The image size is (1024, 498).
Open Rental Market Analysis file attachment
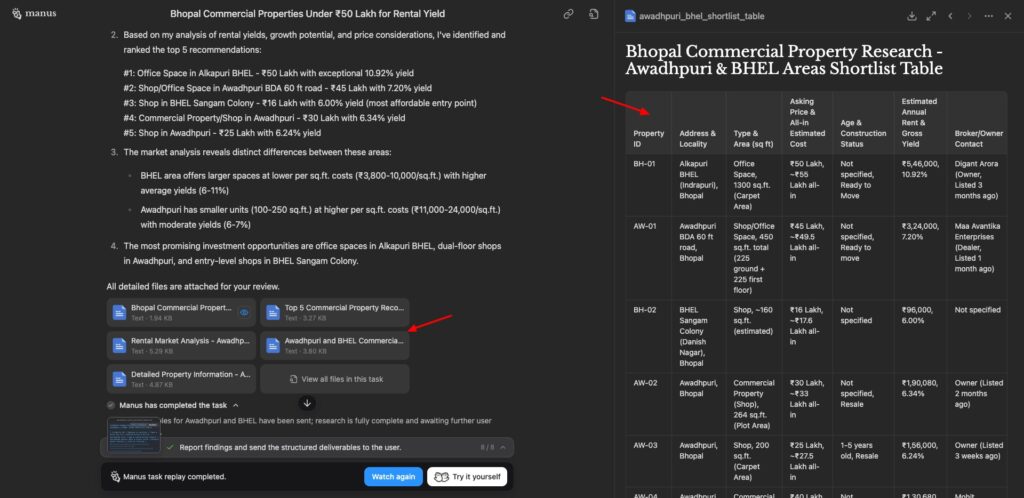pos(181,345)
